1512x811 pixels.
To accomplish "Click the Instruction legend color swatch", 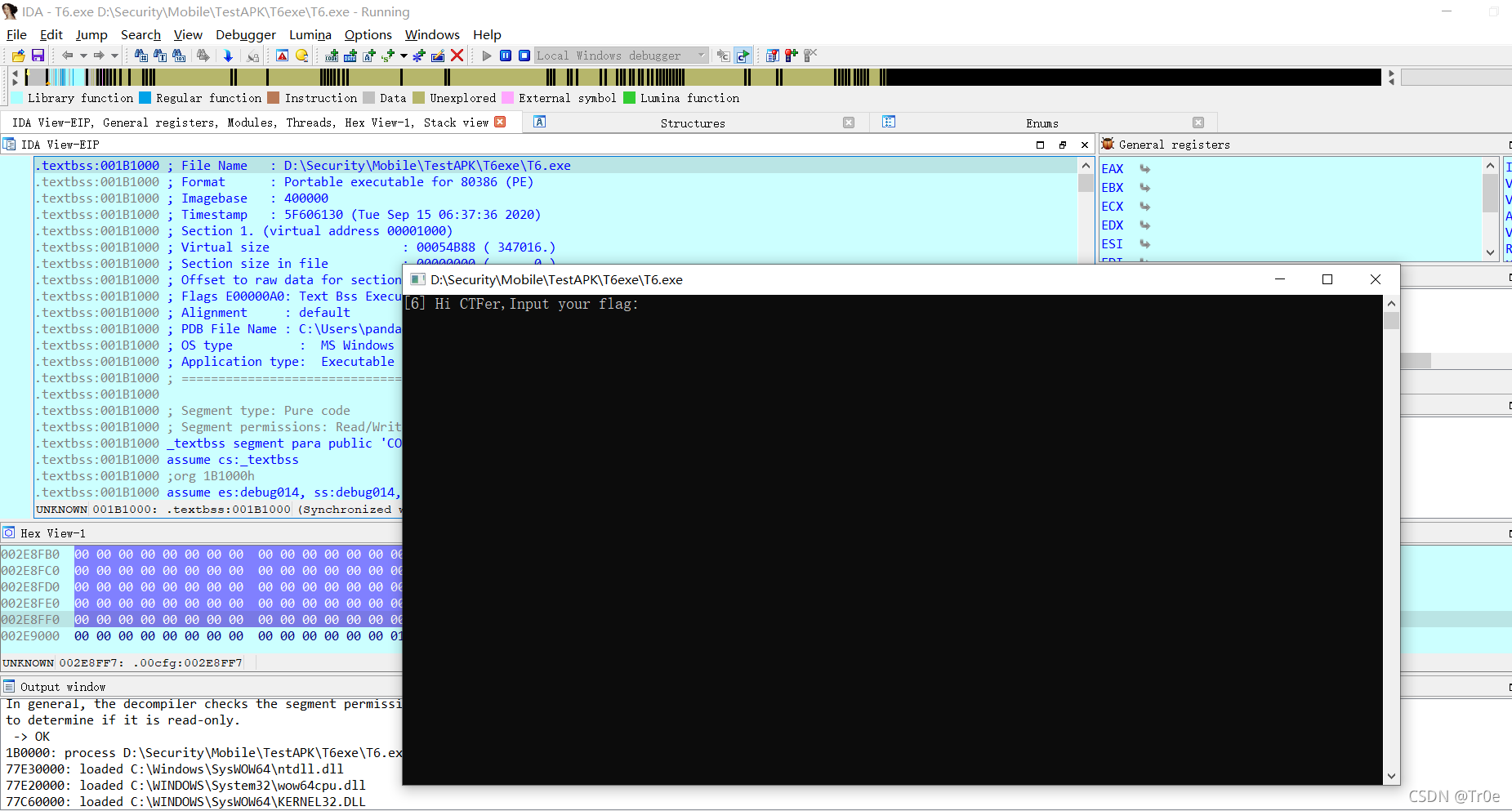I will pos(274,98).
